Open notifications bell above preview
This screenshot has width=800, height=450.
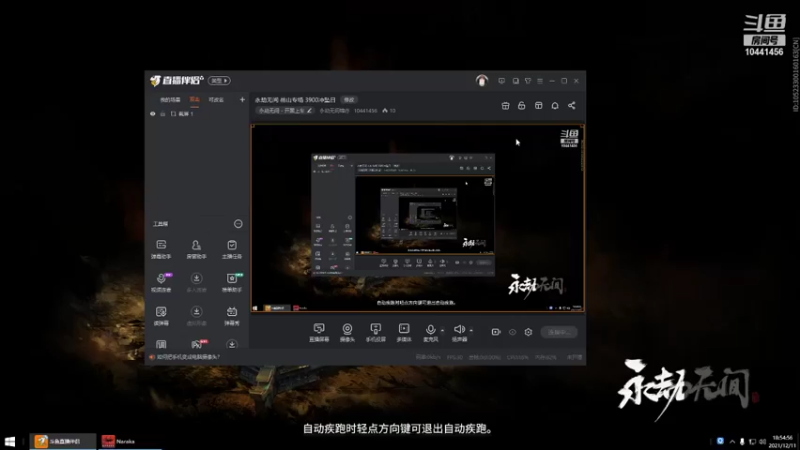pyautogui.click(x=555, y=106)
